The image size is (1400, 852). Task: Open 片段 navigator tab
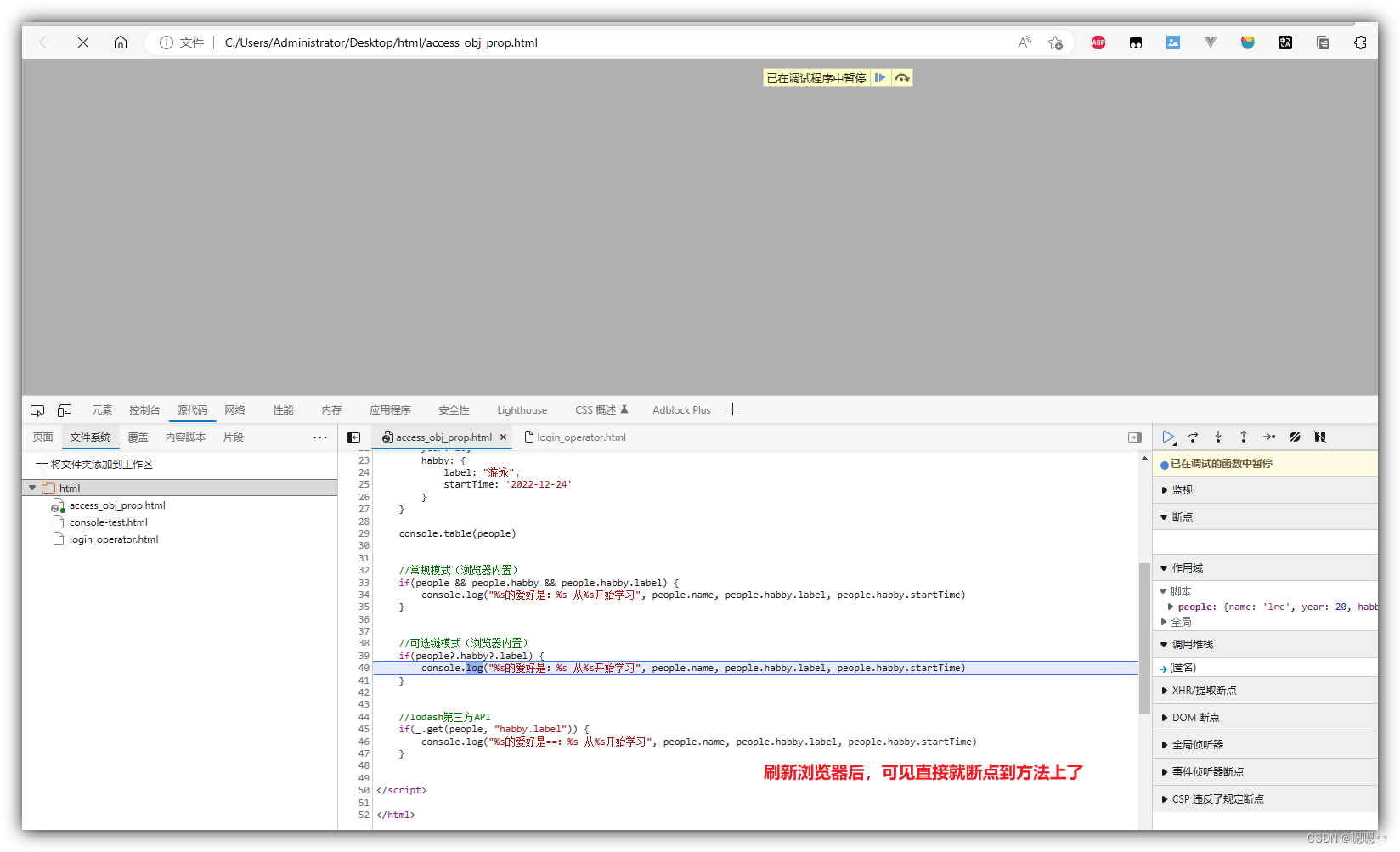pos(233,437)
